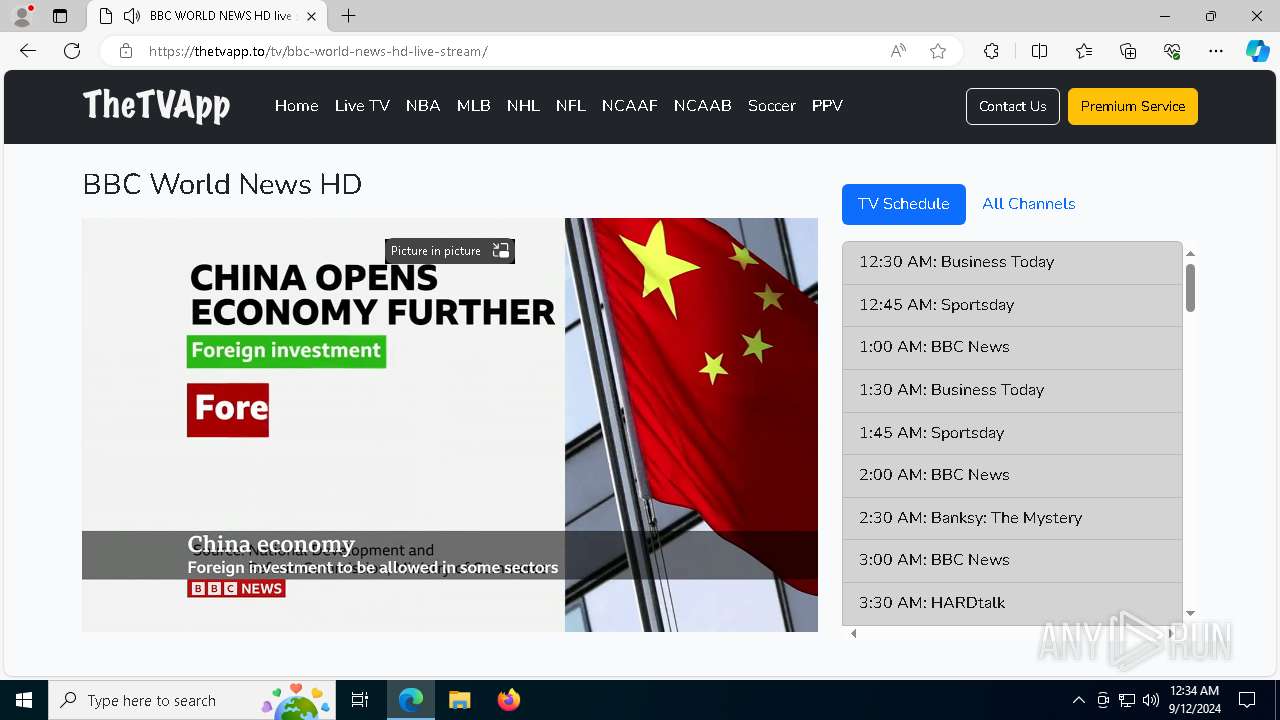Toggle Split screen view
Image resolution: width=1280 pixels, height=720 pixels.
tap(1039, 51)
